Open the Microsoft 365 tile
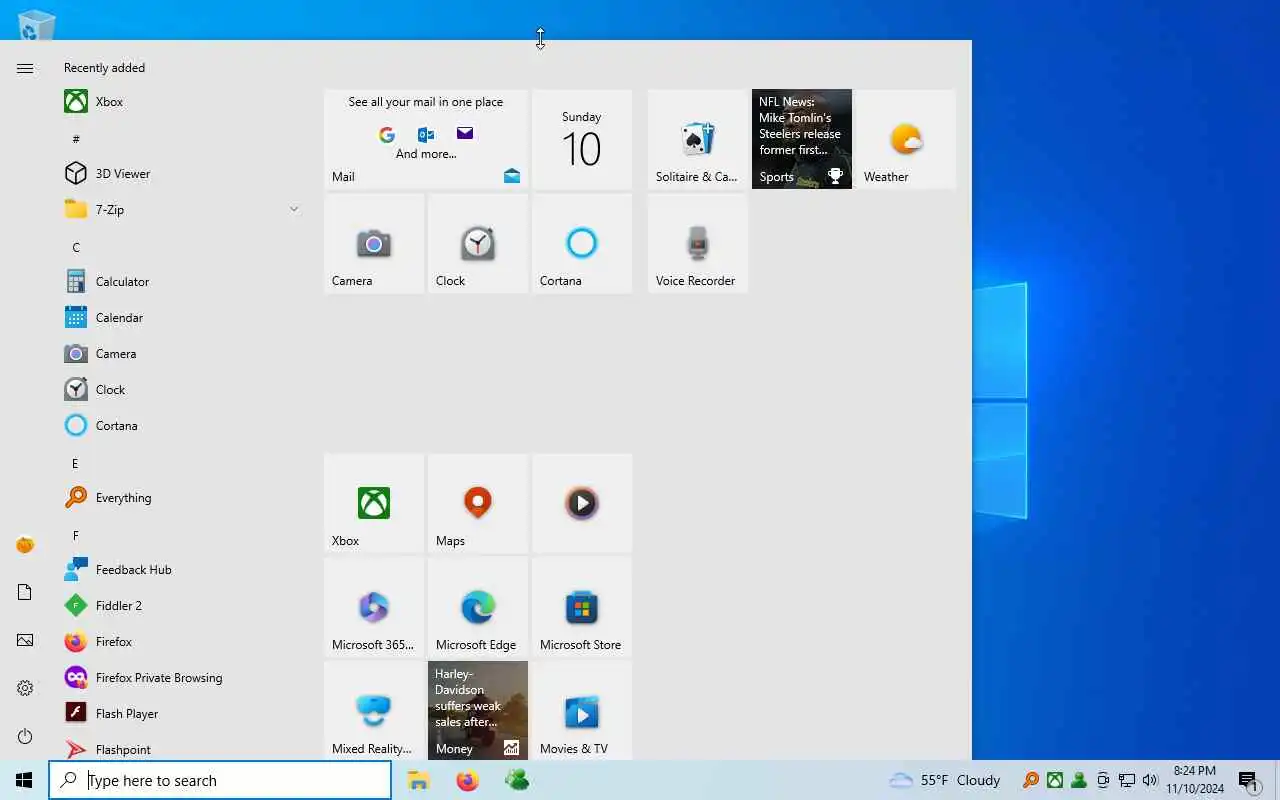This screenshot has height=800, width=1280. (x=374, y=607)
